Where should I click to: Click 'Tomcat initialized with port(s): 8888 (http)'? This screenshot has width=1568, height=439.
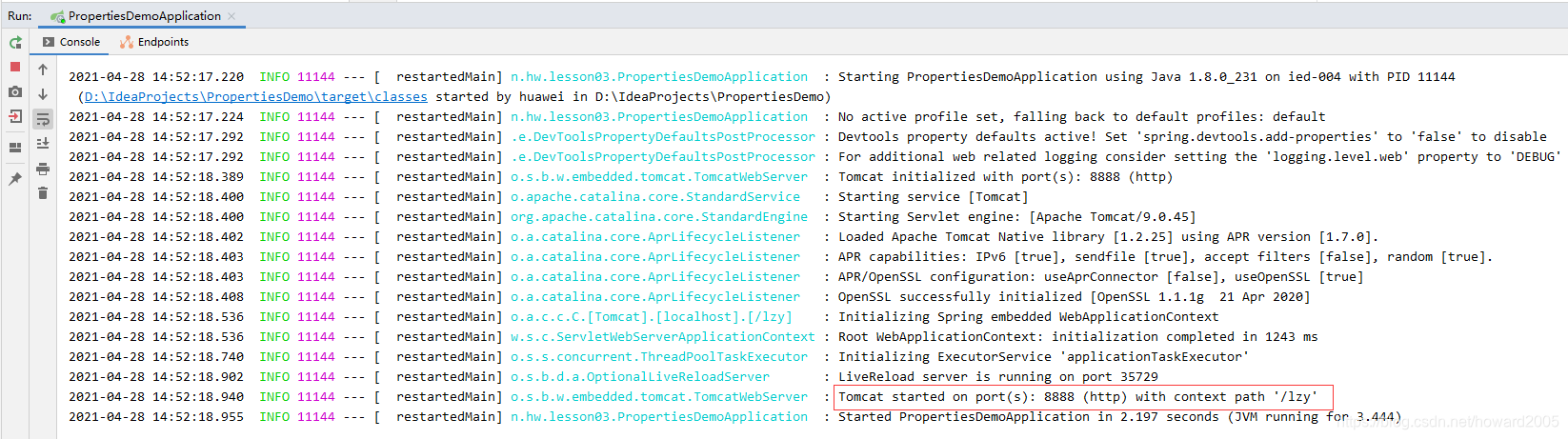[x=1006, y=176]
